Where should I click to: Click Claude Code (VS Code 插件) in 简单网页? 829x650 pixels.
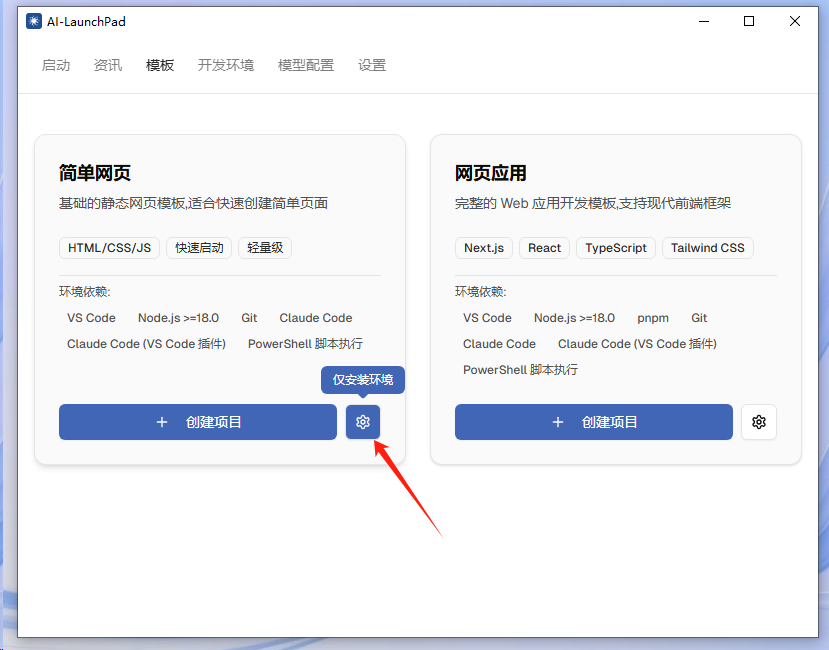(146, 344)
